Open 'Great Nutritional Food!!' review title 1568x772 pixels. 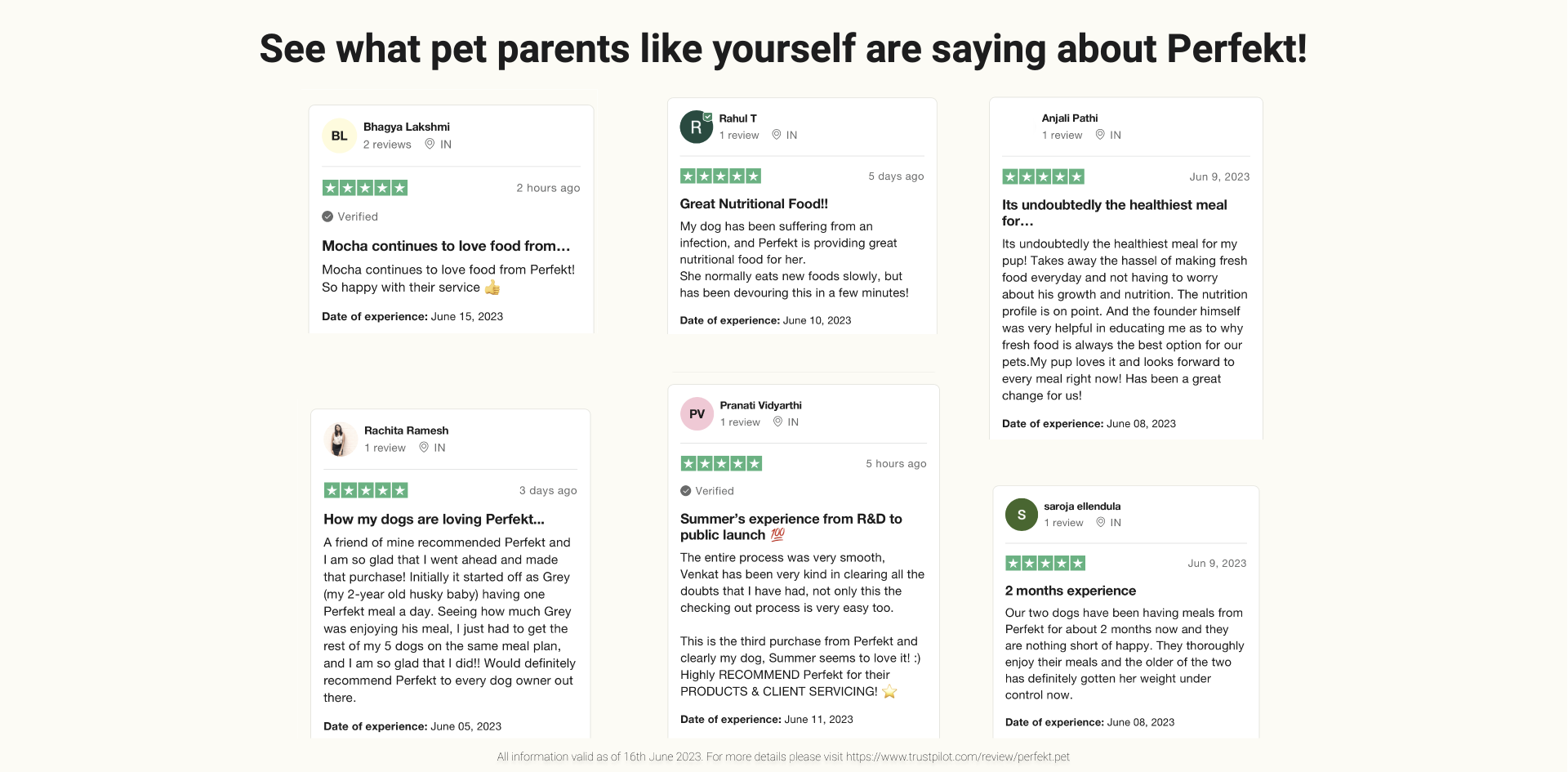754,203
